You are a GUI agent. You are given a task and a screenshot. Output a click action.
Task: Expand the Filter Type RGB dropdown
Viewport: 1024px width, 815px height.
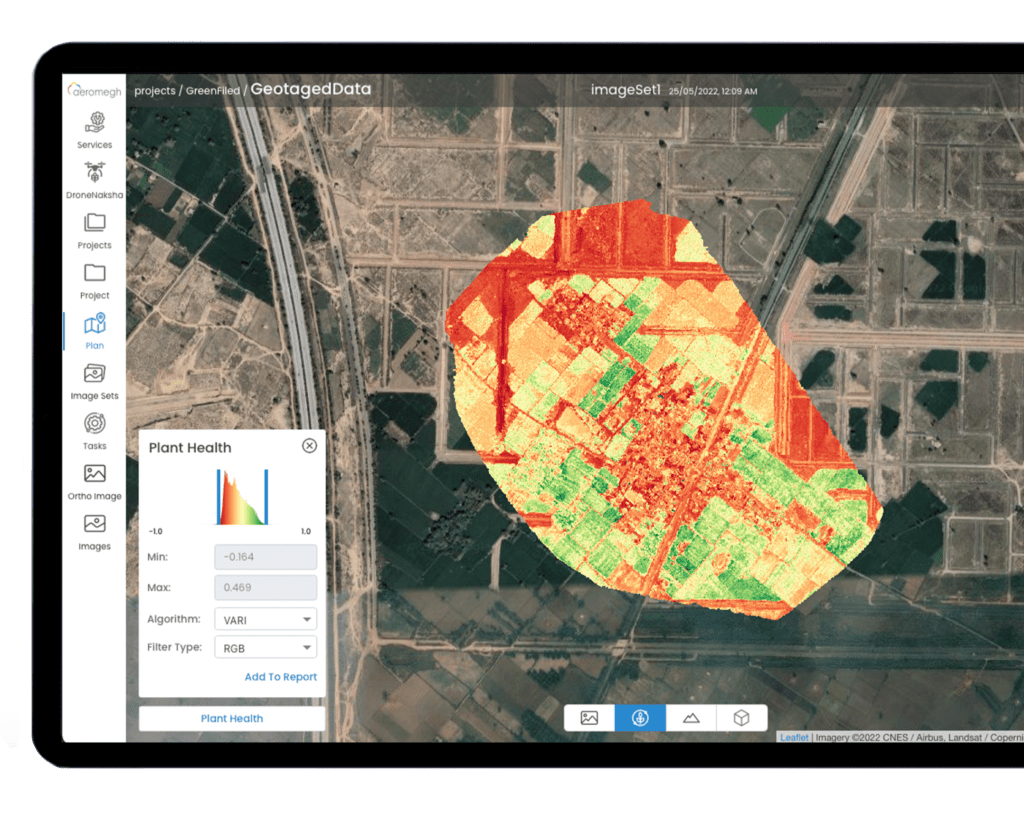click(266, 648)
